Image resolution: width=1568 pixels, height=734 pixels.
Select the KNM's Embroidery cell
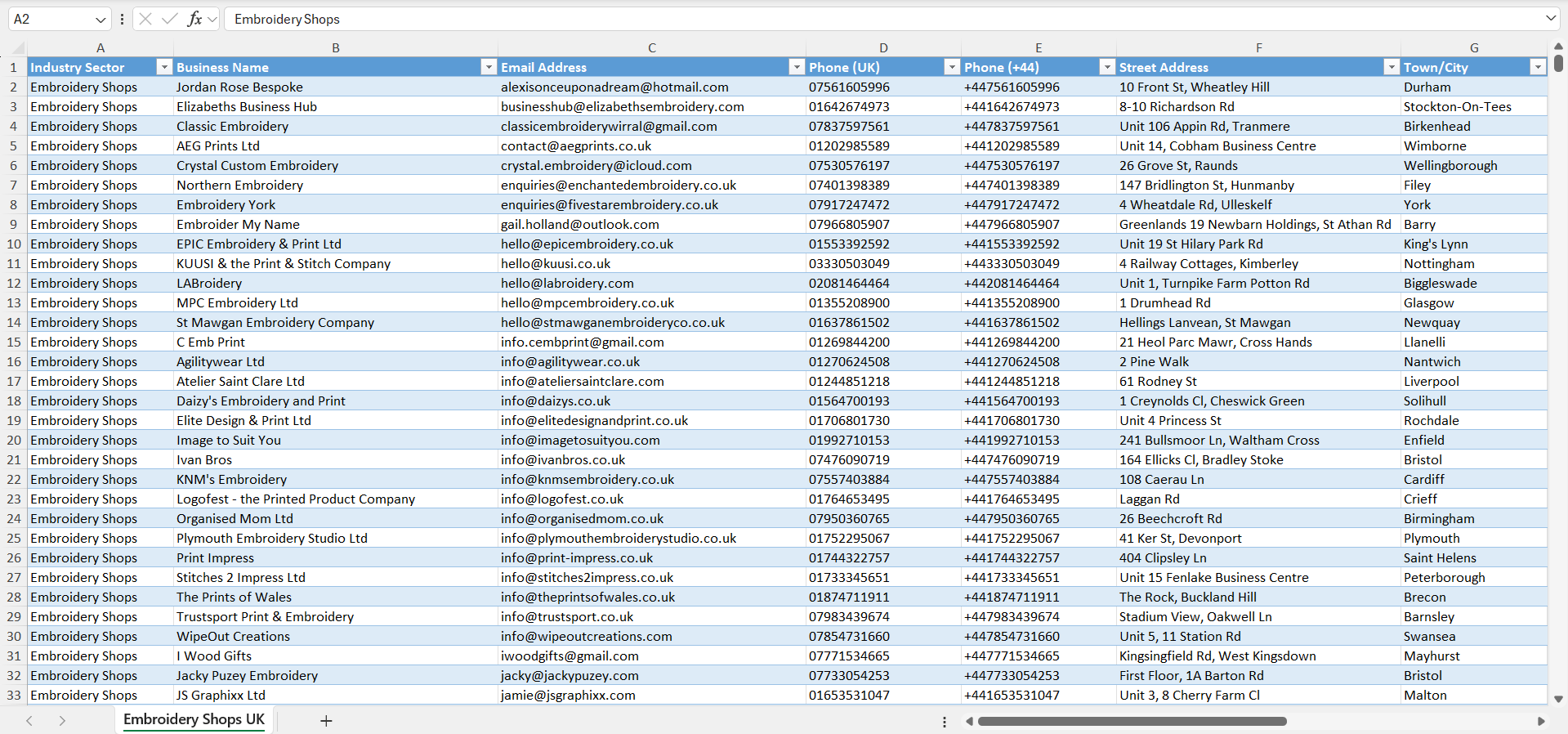point(336,479)
